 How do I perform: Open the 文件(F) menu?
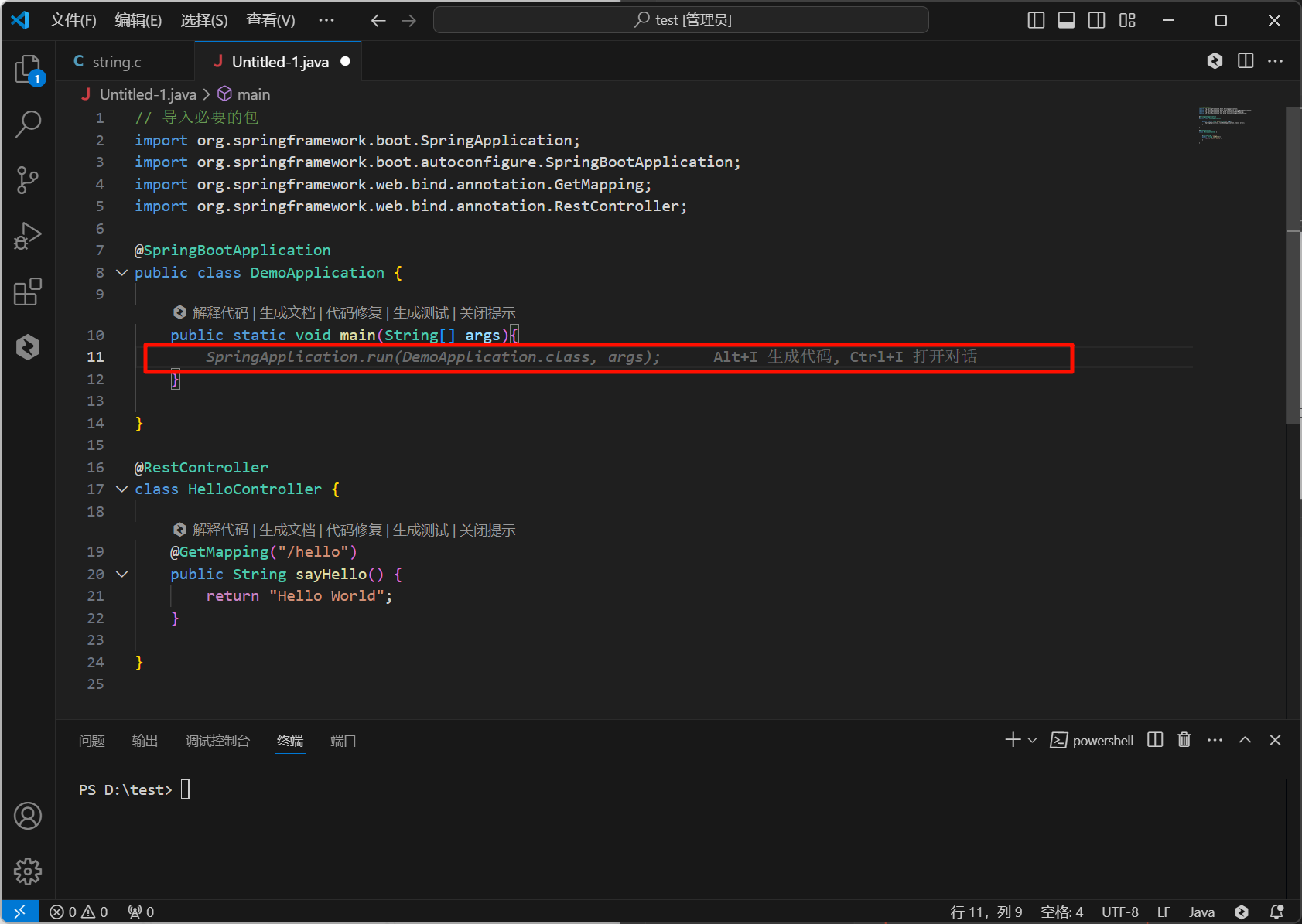[73, 20]
